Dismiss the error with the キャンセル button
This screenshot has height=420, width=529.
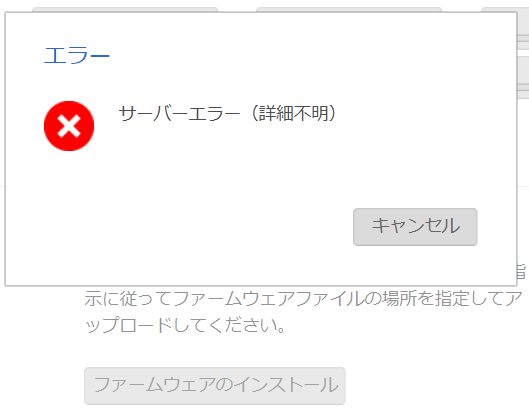(415, 227)
